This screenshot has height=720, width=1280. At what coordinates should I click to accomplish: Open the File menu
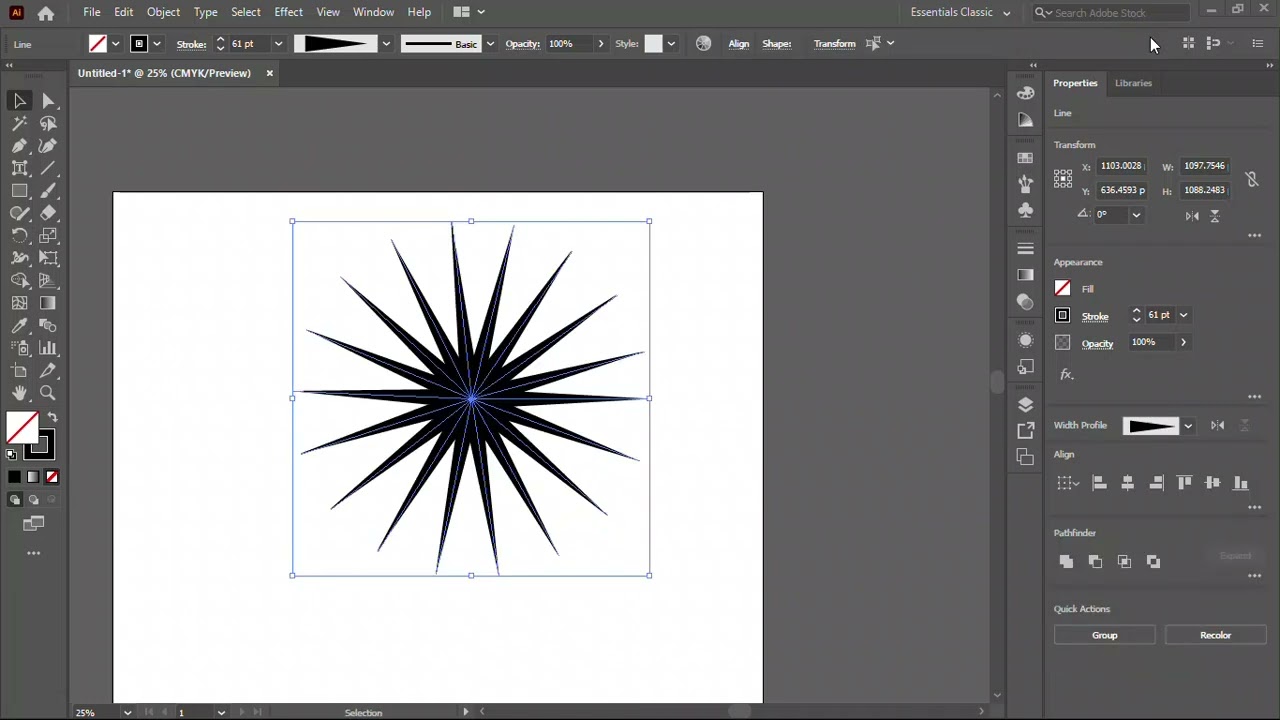[x=91, y=12]
